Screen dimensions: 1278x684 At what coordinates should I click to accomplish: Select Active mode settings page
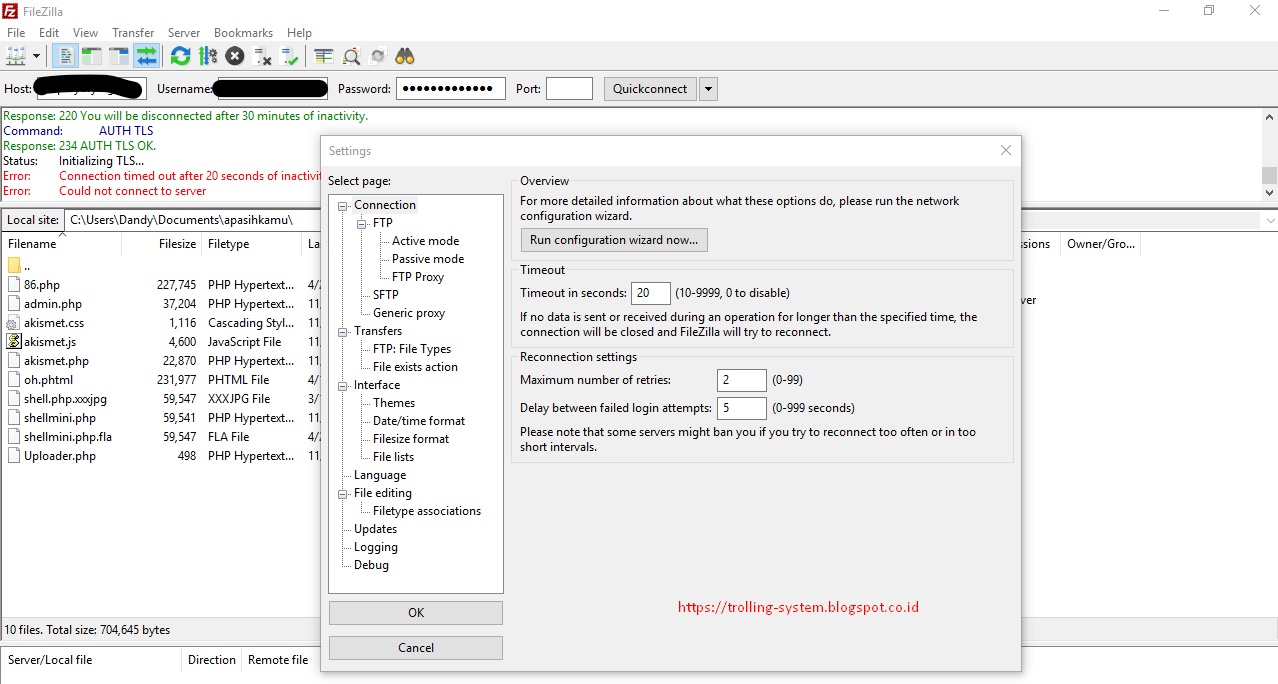(426, 241)
